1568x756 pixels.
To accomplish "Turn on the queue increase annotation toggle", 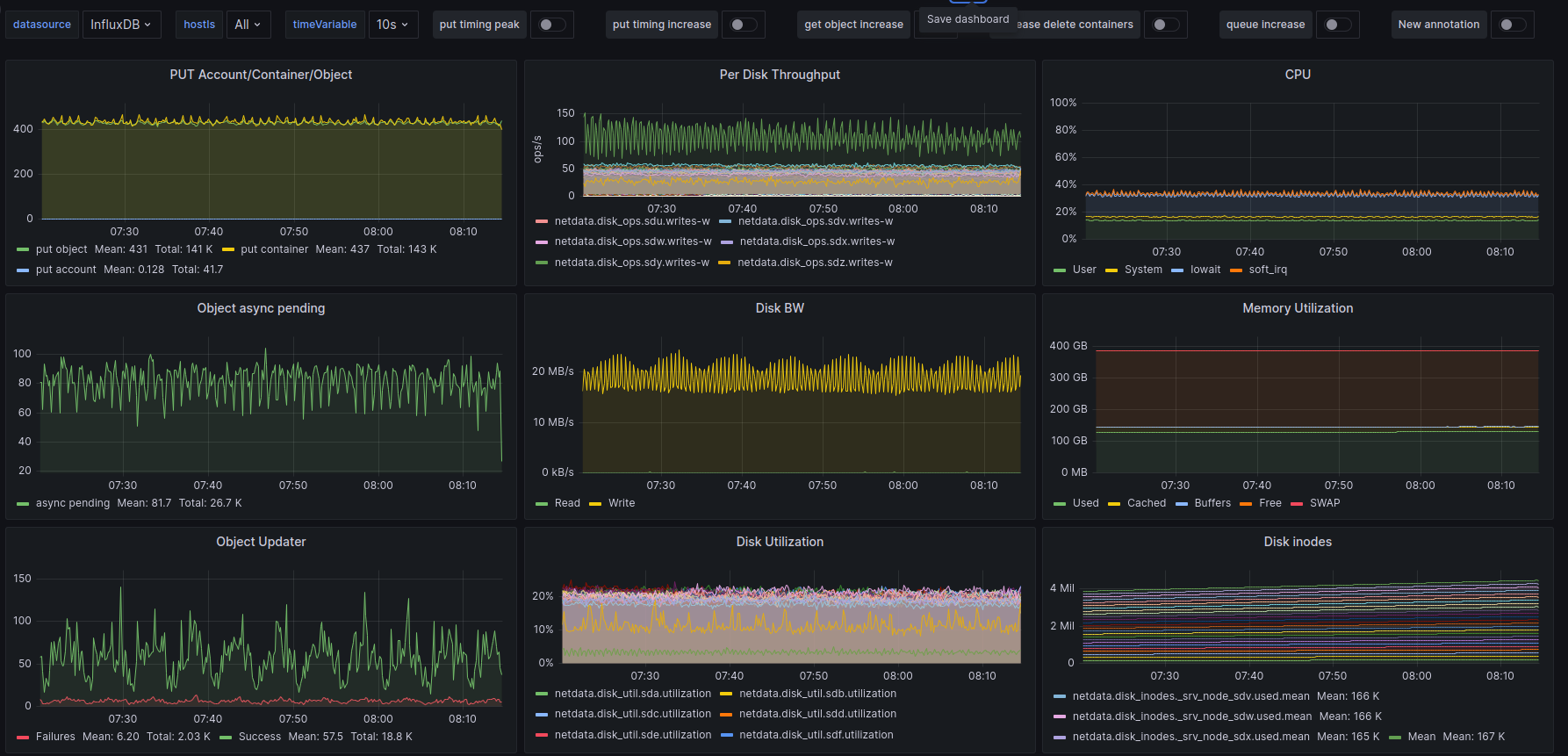I will tap(1337, 25).
